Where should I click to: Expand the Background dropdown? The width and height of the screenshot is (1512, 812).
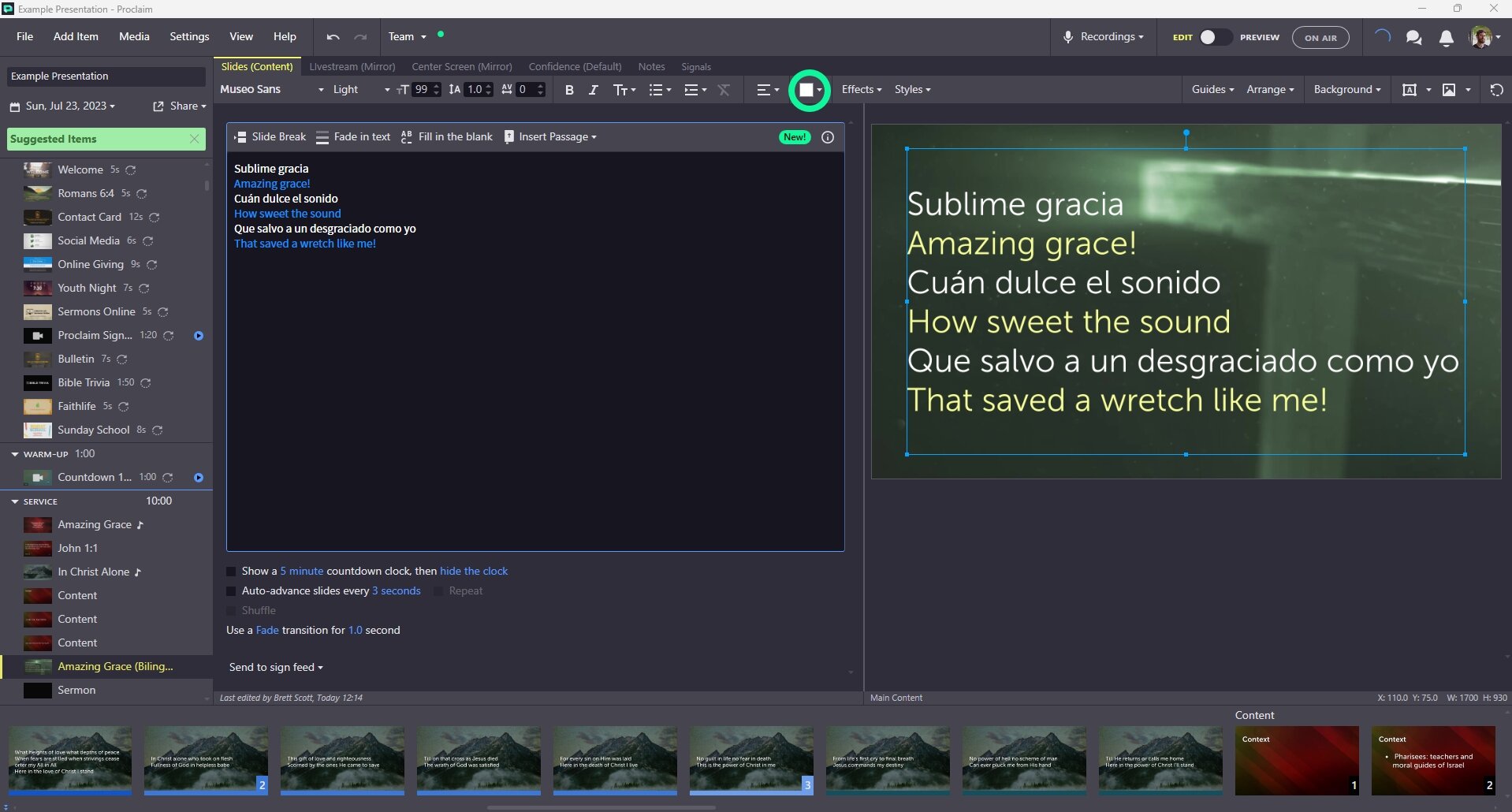[x=1346, y=90]
